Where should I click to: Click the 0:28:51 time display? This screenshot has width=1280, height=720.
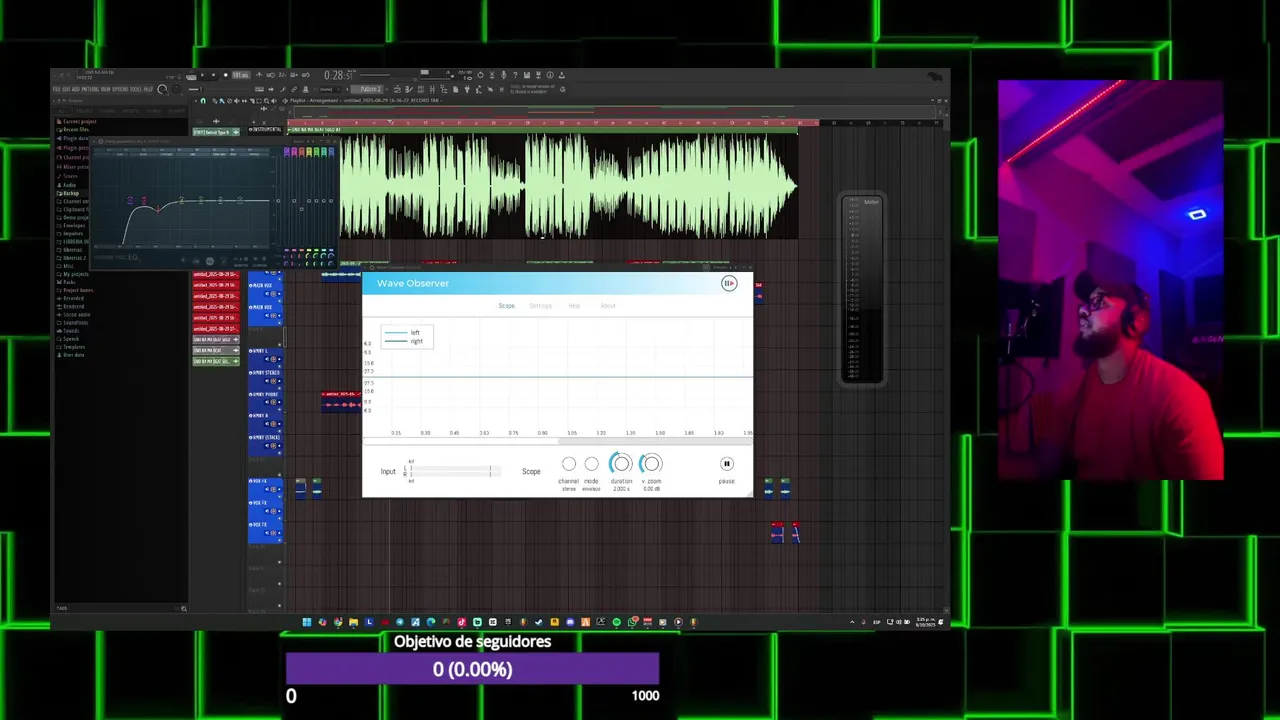(340, 75)
